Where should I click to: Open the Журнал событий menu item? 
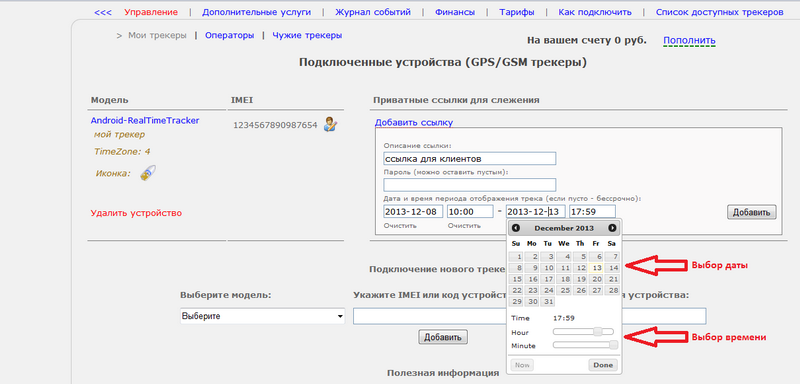[x=373, y=12]
